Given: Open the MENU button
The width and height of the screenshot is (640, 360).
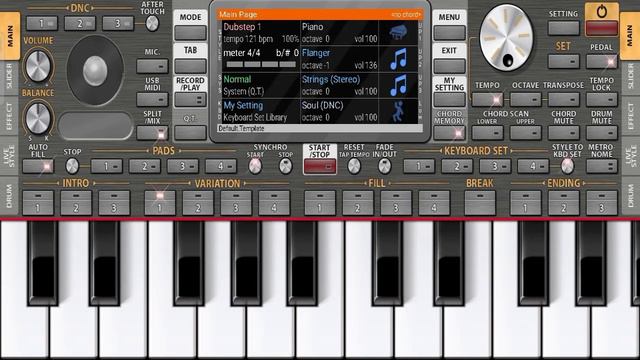Looking at the screenshot, I should point(449,33).
